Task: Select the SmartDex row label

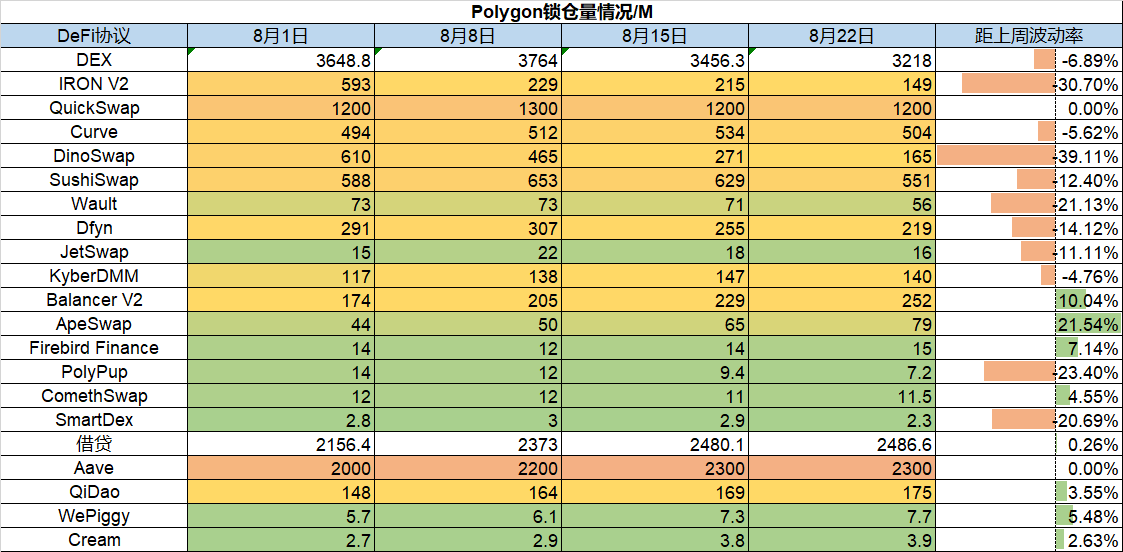Action: pyautogui.click(x=94, y=420)
